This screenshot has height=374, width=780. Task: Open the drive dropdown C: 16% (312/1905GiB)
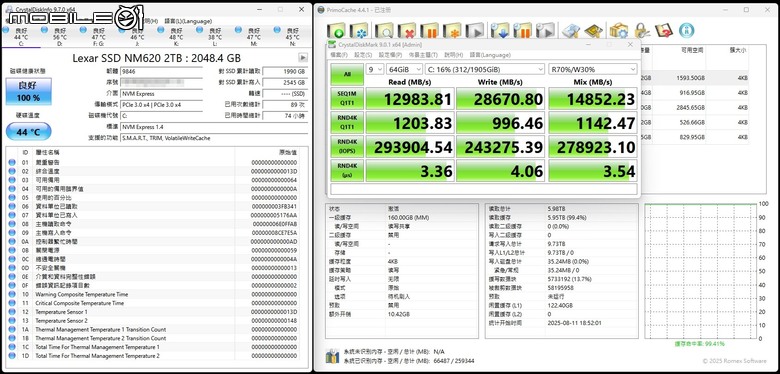pos(485,70)
